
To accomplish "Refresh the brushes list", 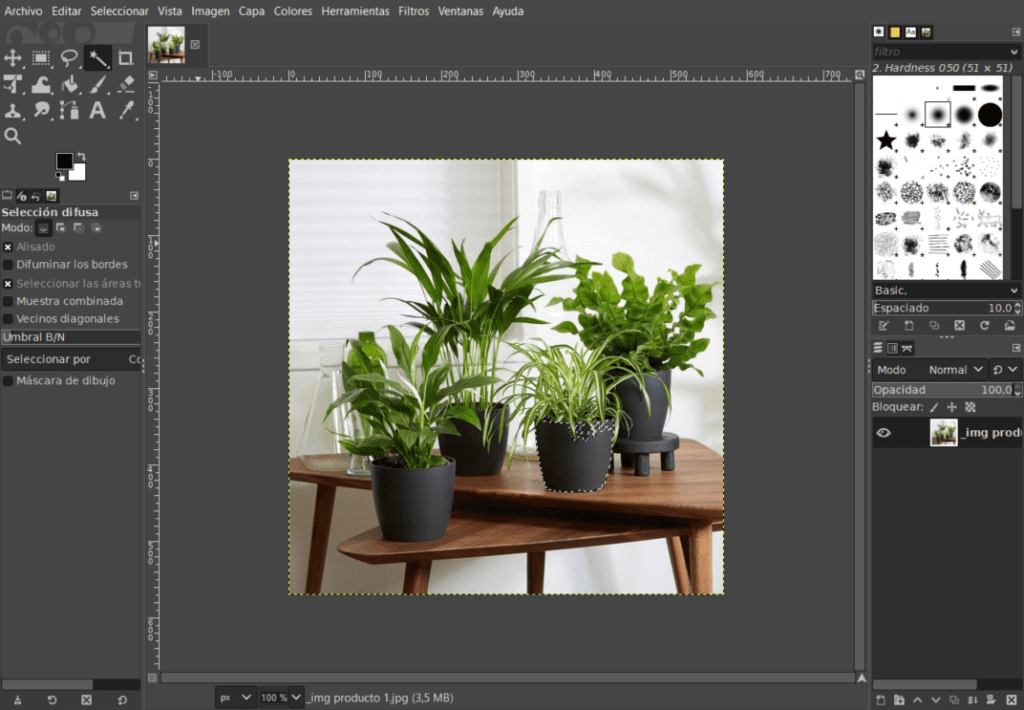I will (x=984, y=325).
